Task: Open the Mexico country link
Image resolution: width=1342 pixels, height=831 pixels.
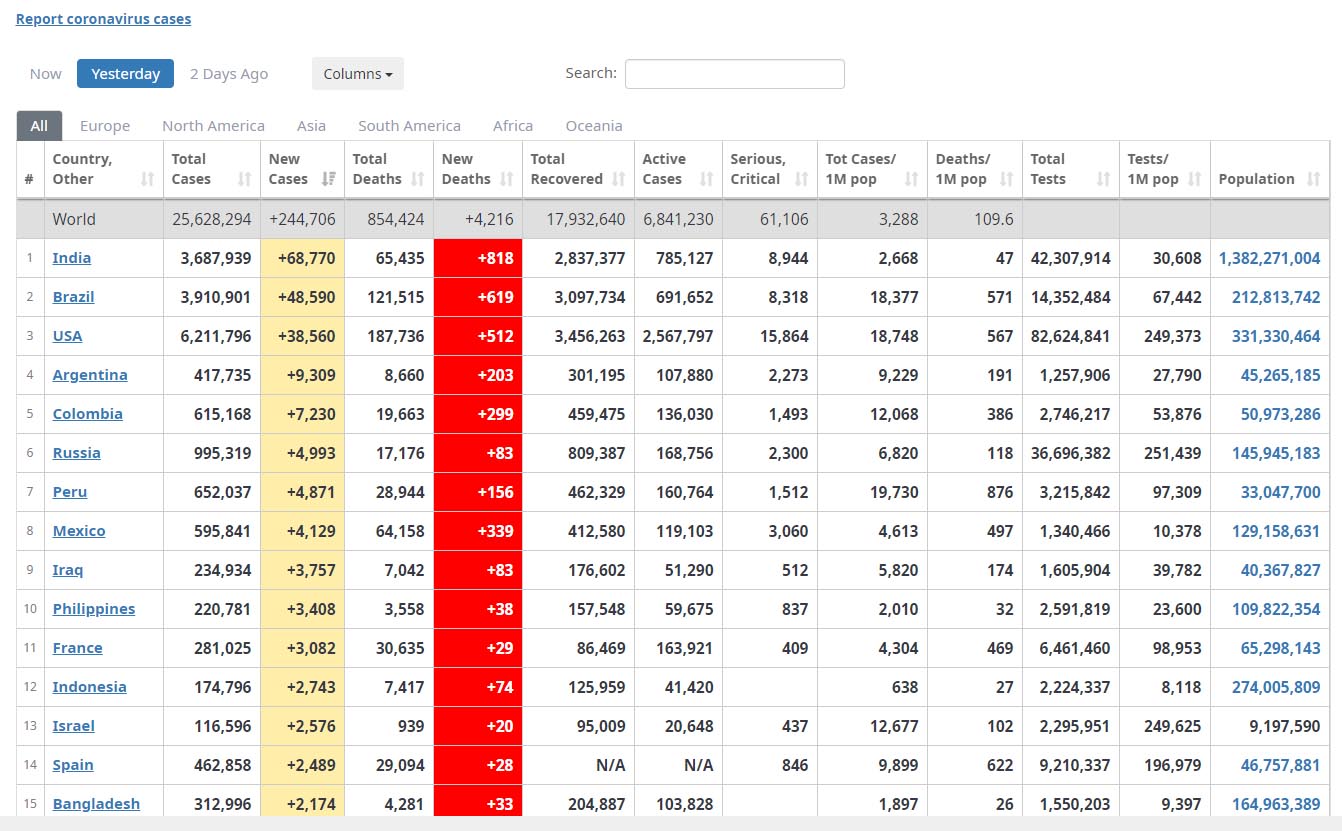Action: 79,531
